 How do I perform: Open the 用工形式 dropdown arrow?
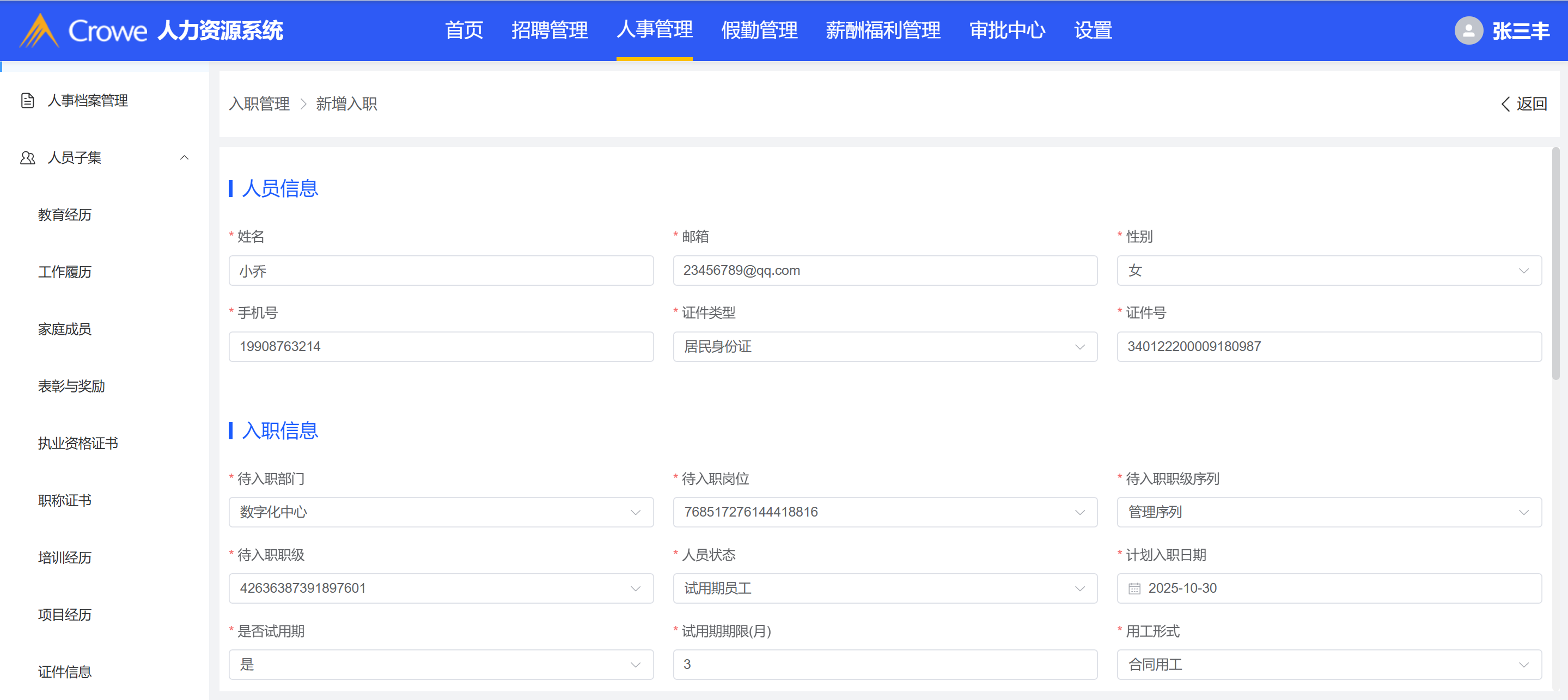[1523, 665]
